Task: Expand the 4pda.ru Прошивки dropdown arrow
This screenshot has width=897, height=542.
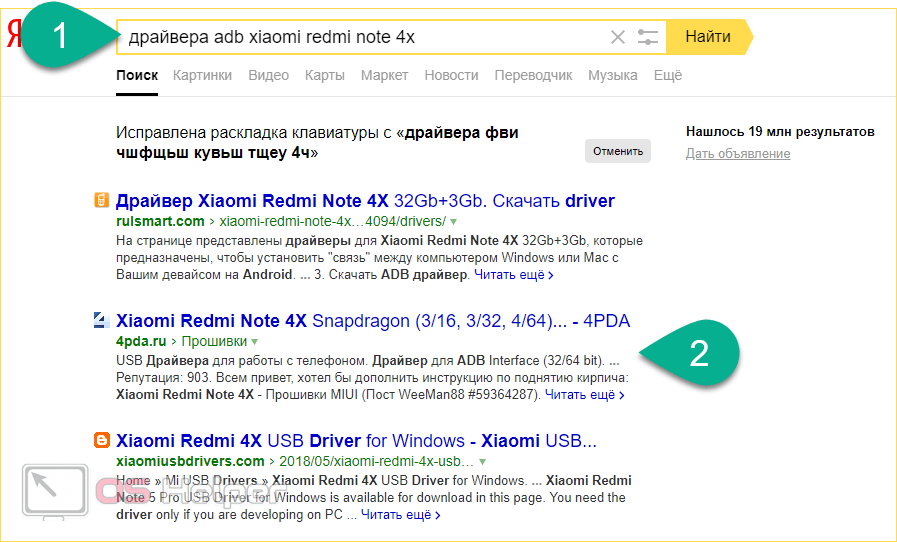Action: [x=254, y=341]
